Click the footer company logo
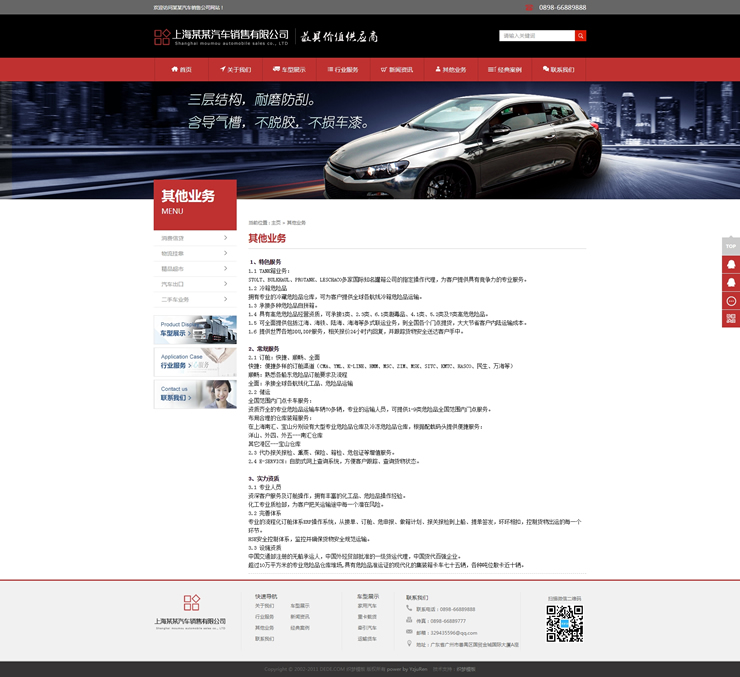This screenshot has height=677, width=740. click(x=191, y=609)
